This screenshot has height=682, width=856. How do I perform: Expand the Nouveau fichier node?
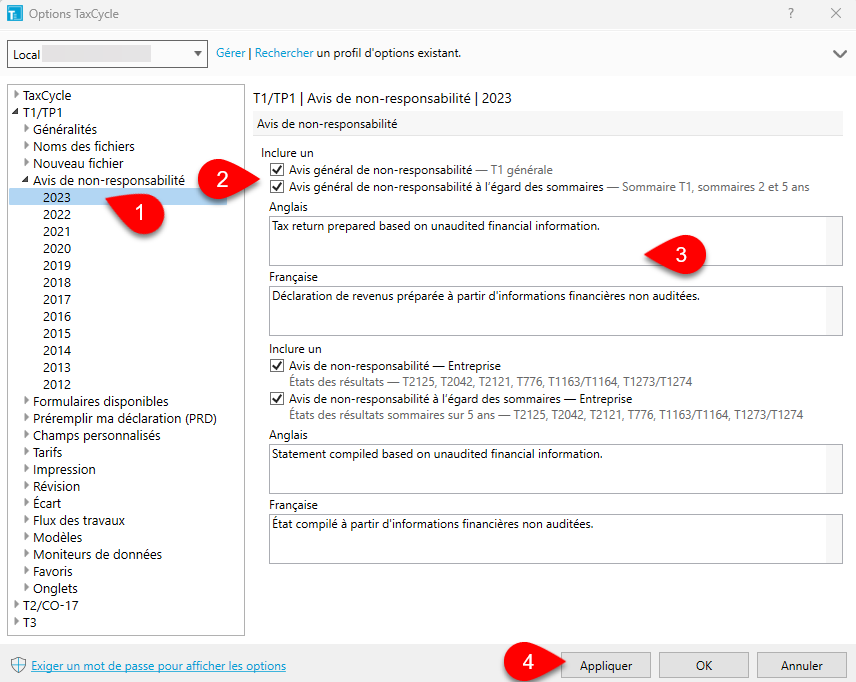tap(26, 163)
